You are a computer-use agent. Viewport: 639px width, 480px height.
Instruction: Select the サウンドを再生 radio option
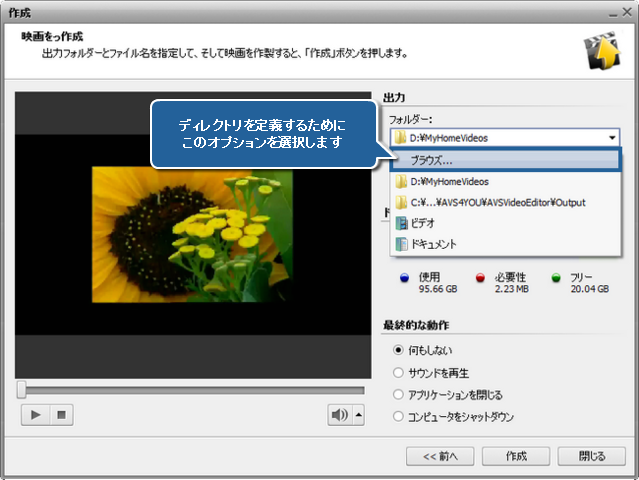(399, 373)
